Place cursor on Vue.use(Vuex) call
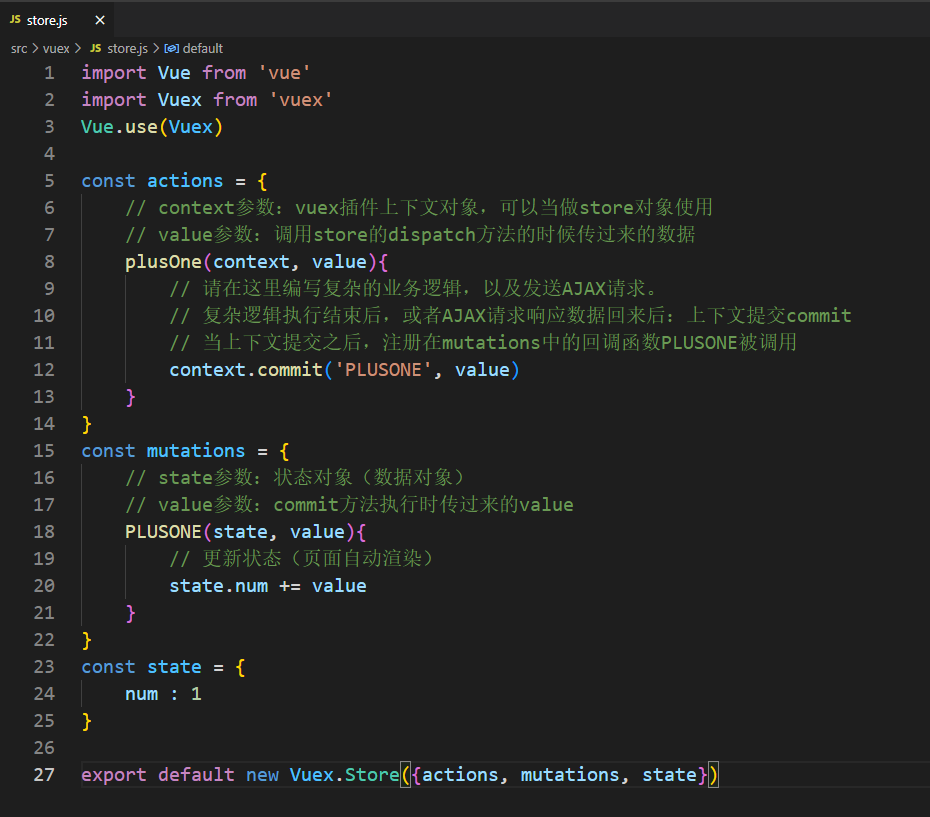 coord(152,127)
